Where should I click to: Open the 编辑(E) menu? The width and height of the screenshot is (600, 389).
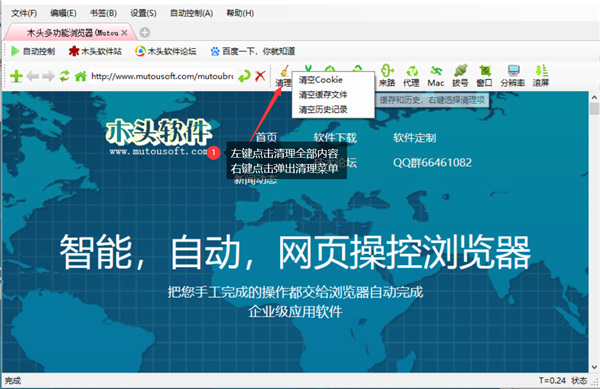63,13
